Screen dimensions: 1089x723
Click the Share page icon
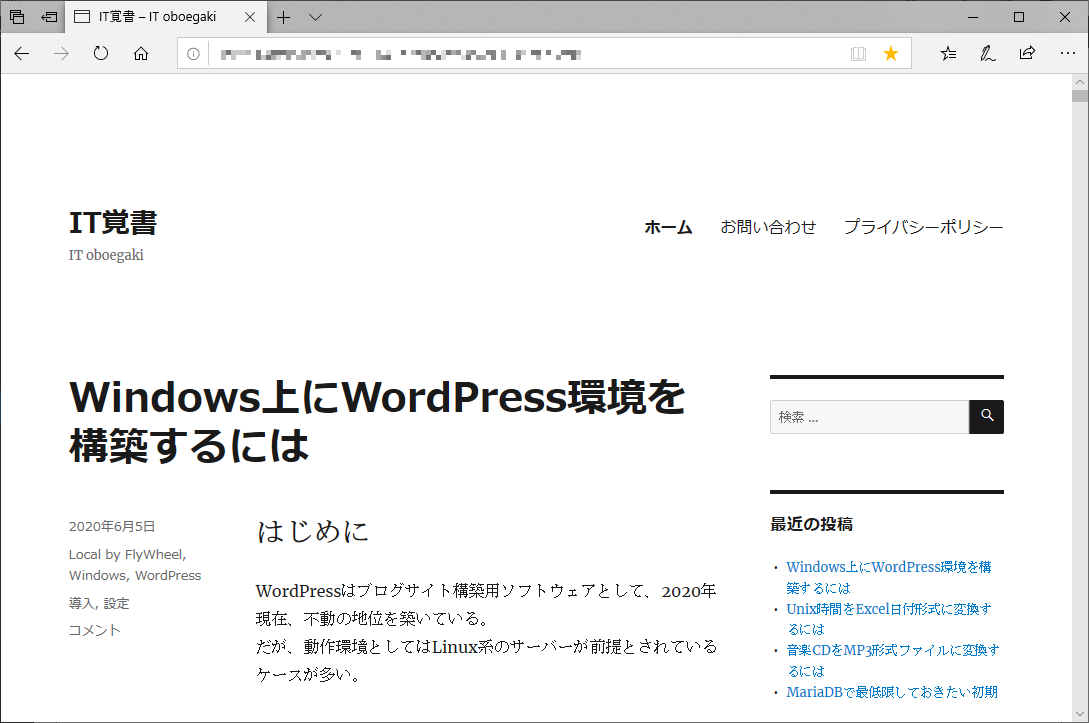coord(1027,54)
